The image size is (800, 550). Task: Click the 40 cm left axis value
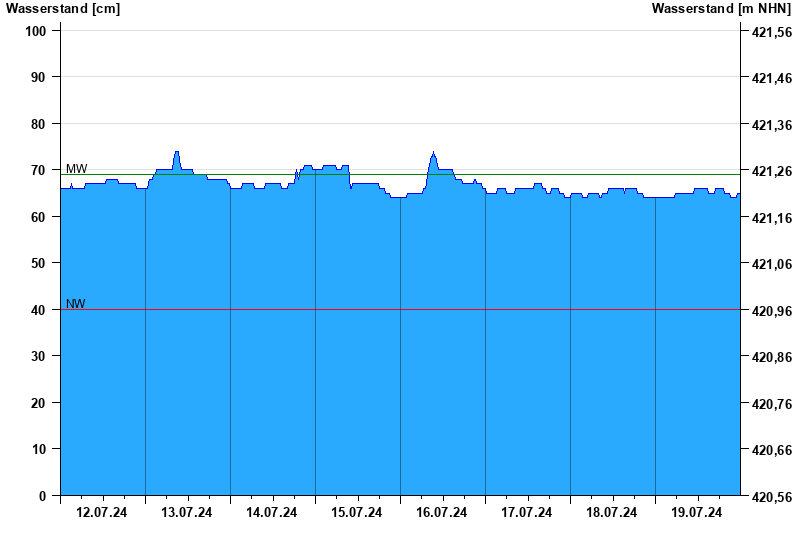point(38,310)
